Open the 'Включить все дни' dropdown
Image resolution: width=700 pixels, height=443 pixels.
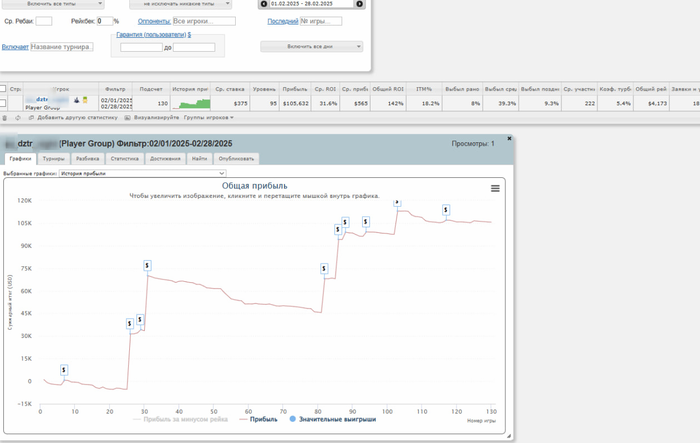pos(312,46)
